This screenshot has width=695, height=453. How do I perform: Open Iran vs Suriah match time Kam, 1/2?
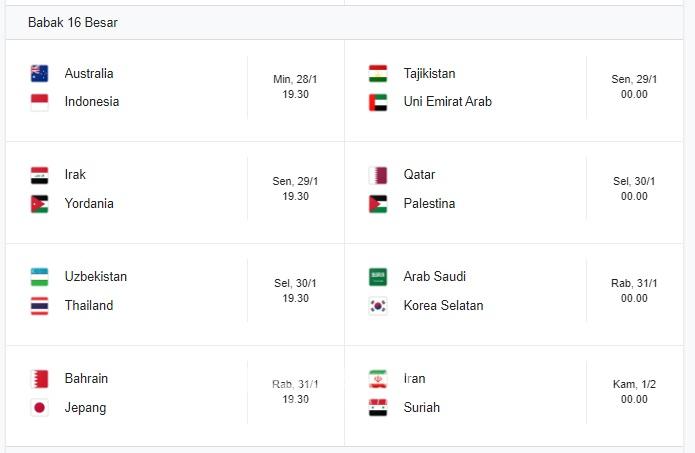click(x=634, y=384)
